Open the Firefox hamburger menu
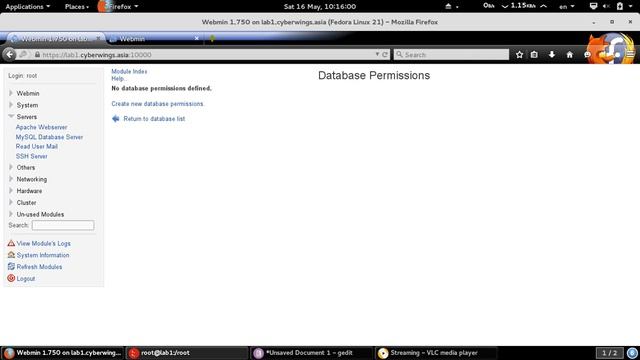The width and height of the screenshot is (640, 360). (x=631, y=54)
